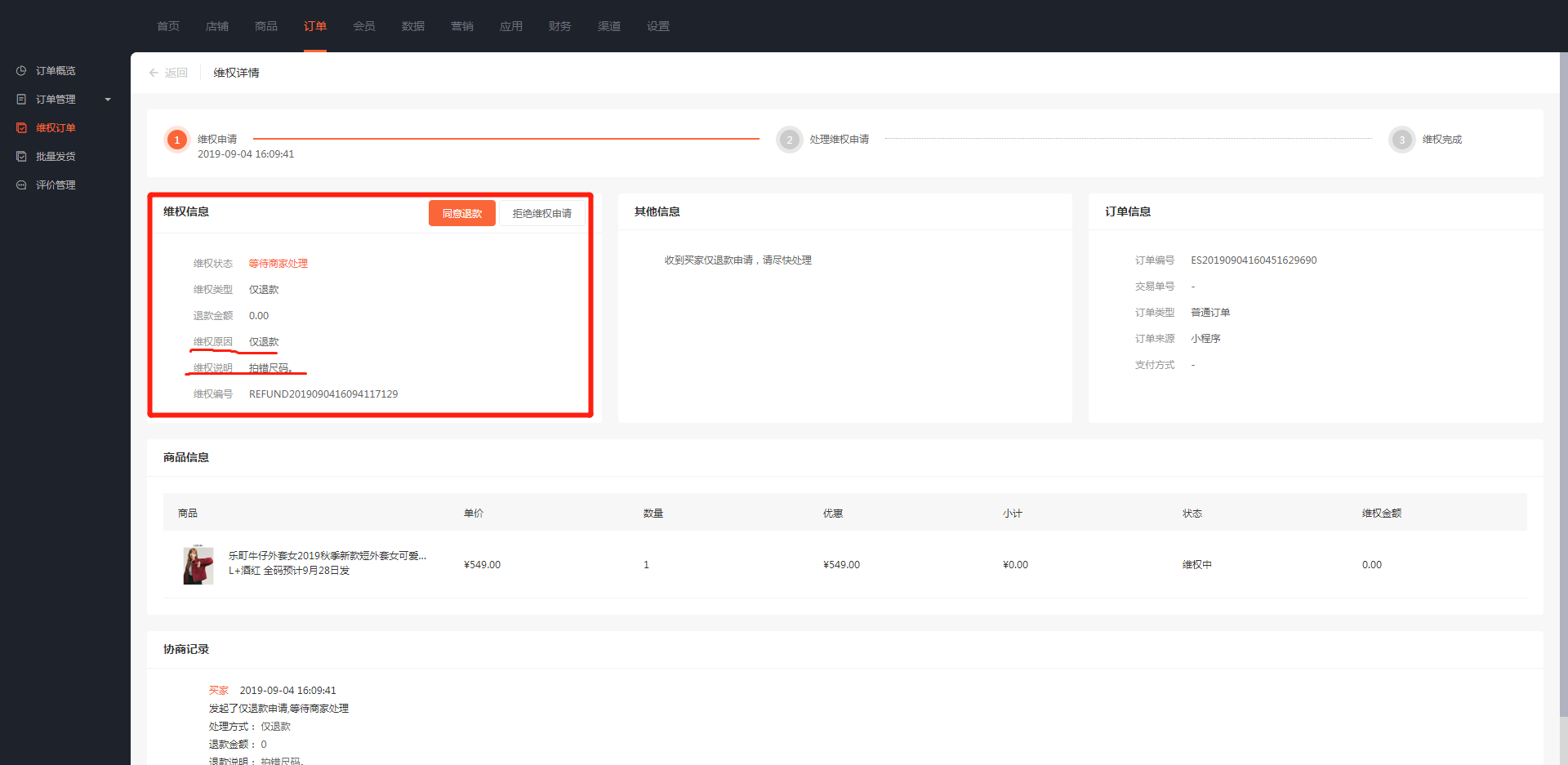
Task: Expand the 订单管理 dropdown arrow
Action: pyautogui.click(x=108, y=100)
